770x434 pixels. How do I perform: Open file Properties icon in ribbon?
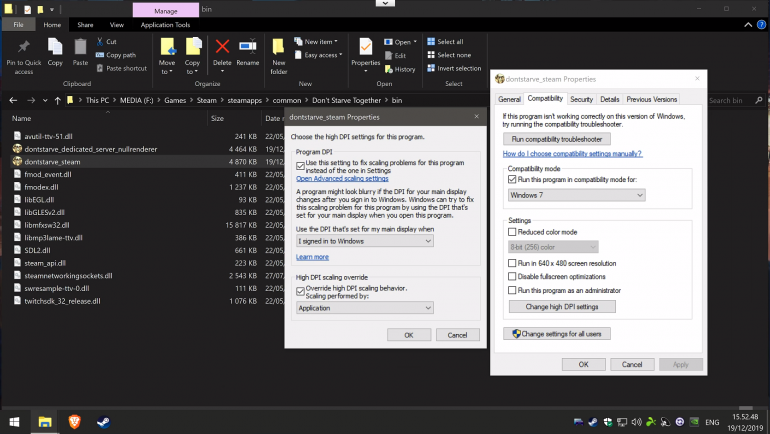click(367, 47)
